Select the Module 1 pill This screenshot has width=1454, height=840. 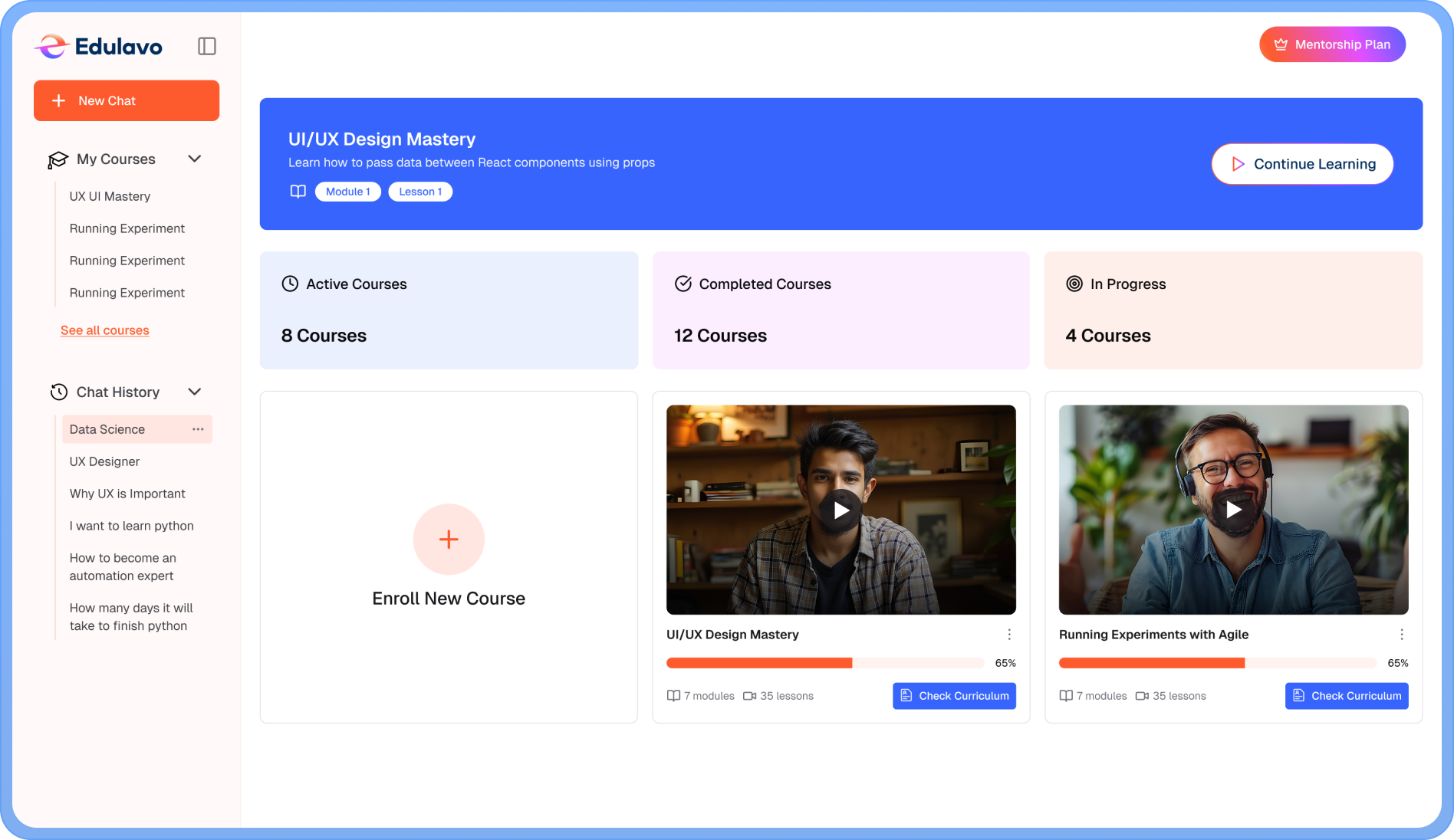347,192
